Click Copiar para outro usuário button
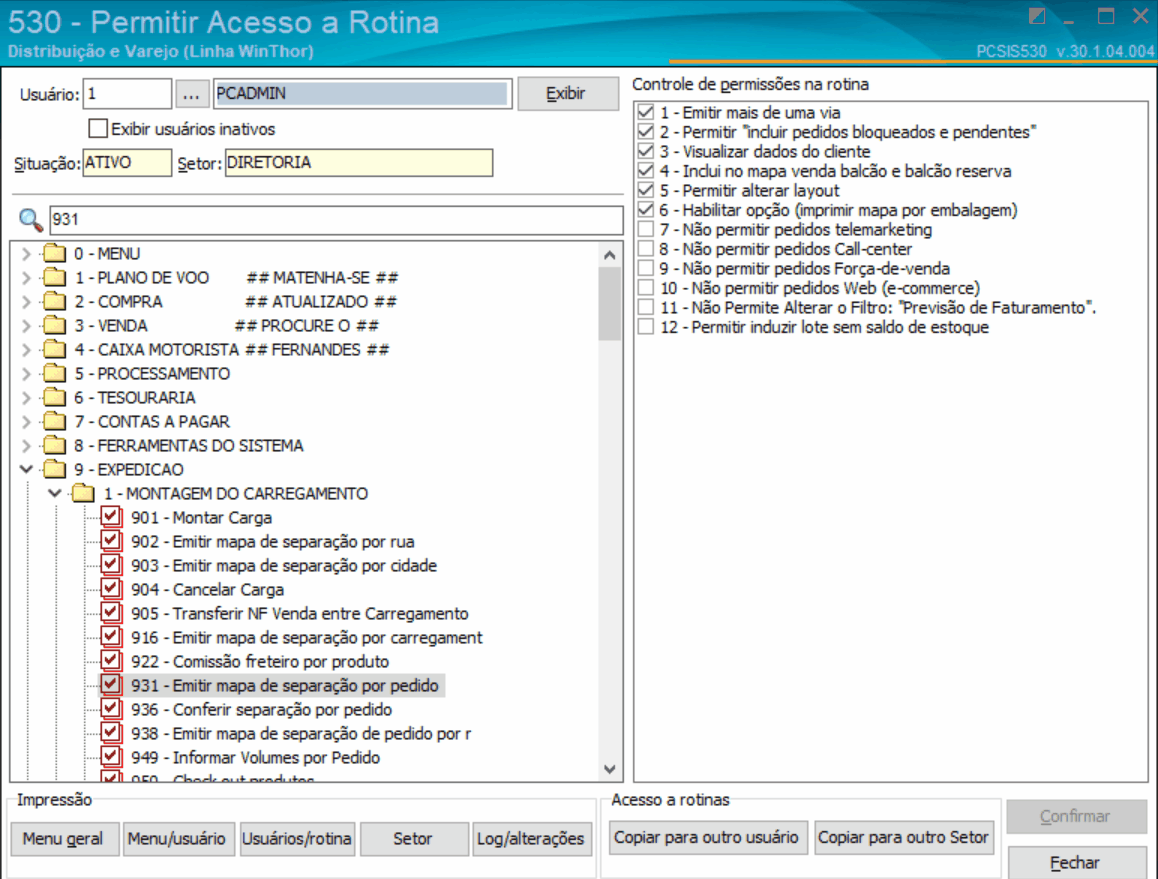 coord(707,838)
